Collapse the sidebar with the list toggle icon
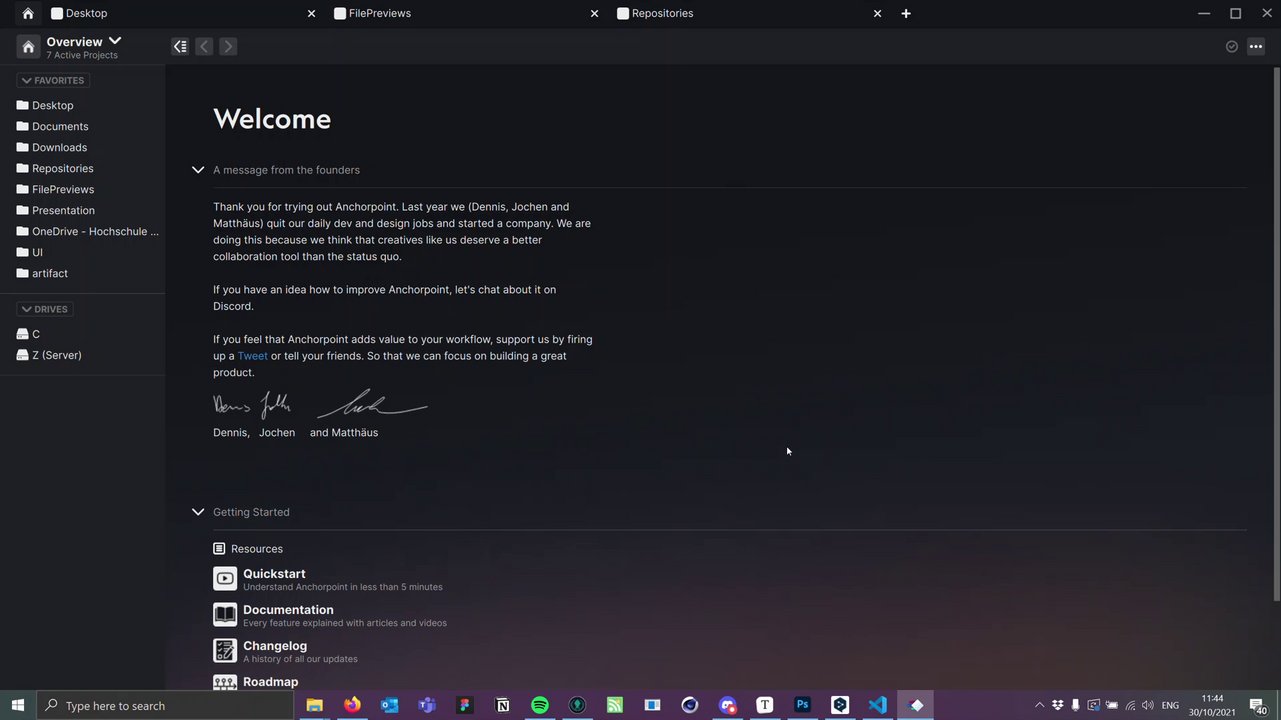The height and width of the screenshot is (720, 1281). point(180,46)
